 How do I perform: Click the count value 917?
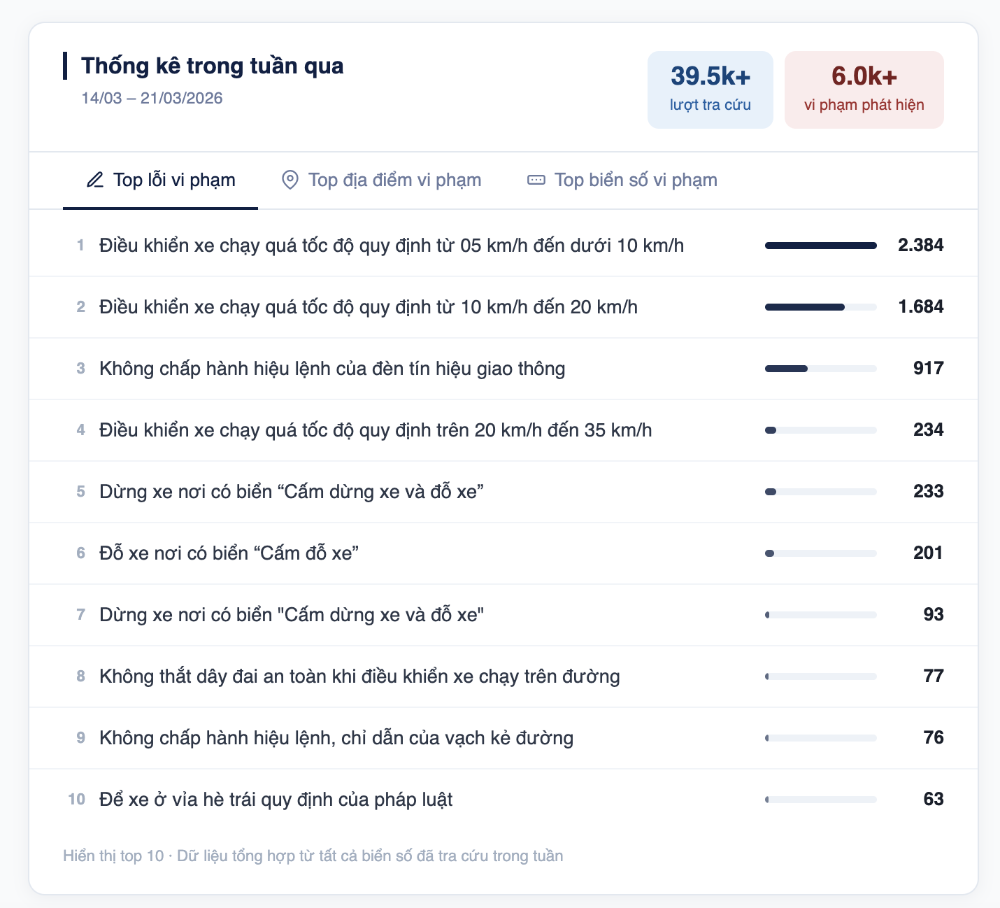pos(931,368)
